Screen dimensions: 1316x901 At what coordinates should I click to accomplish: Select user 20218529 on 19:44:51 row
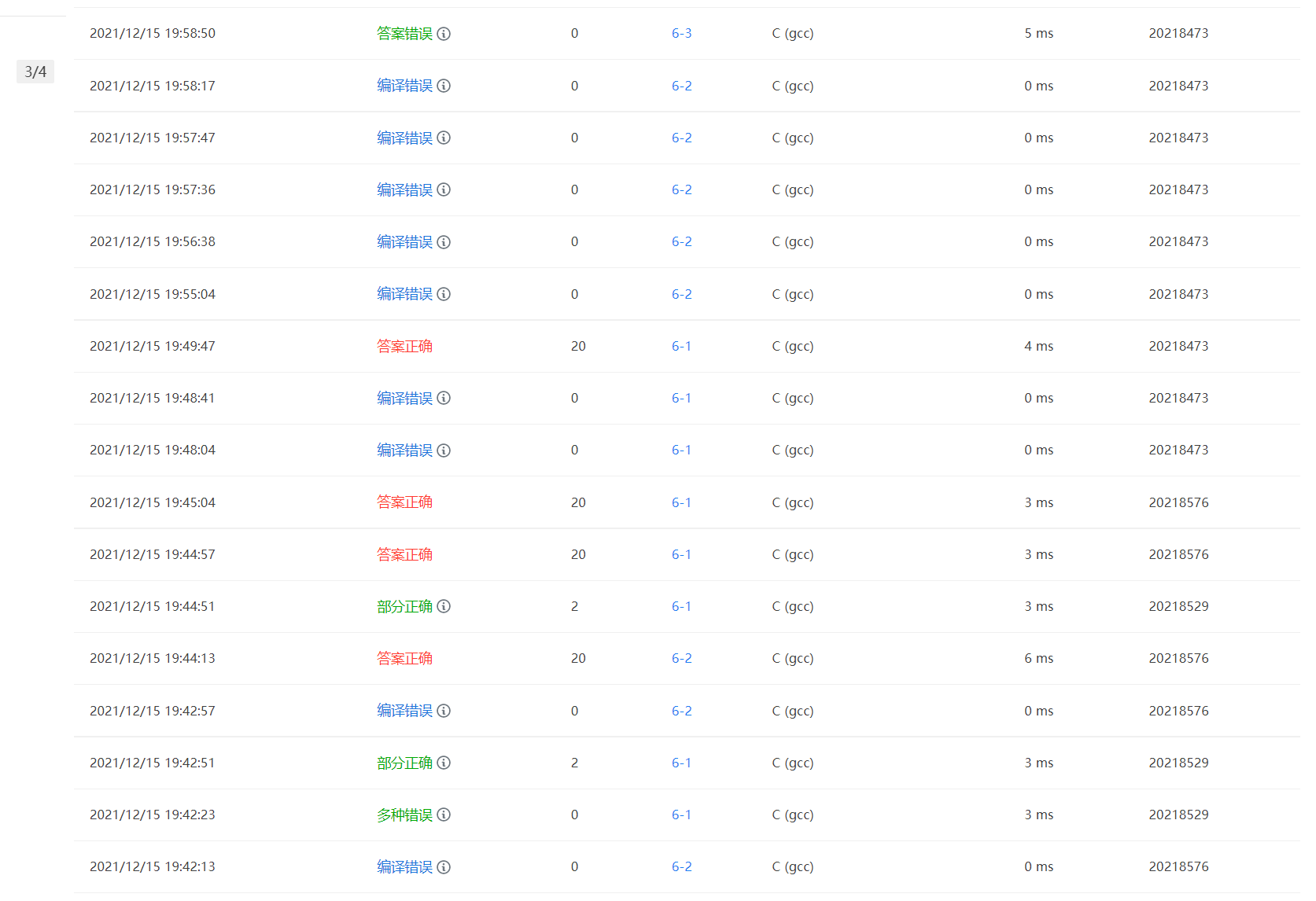coord(1178,606)
